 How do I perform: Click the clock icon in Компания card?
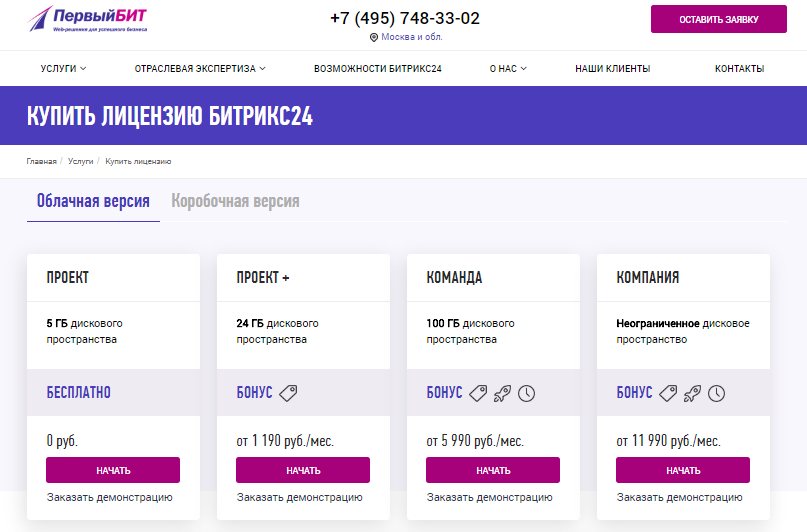tap(716, 393)
